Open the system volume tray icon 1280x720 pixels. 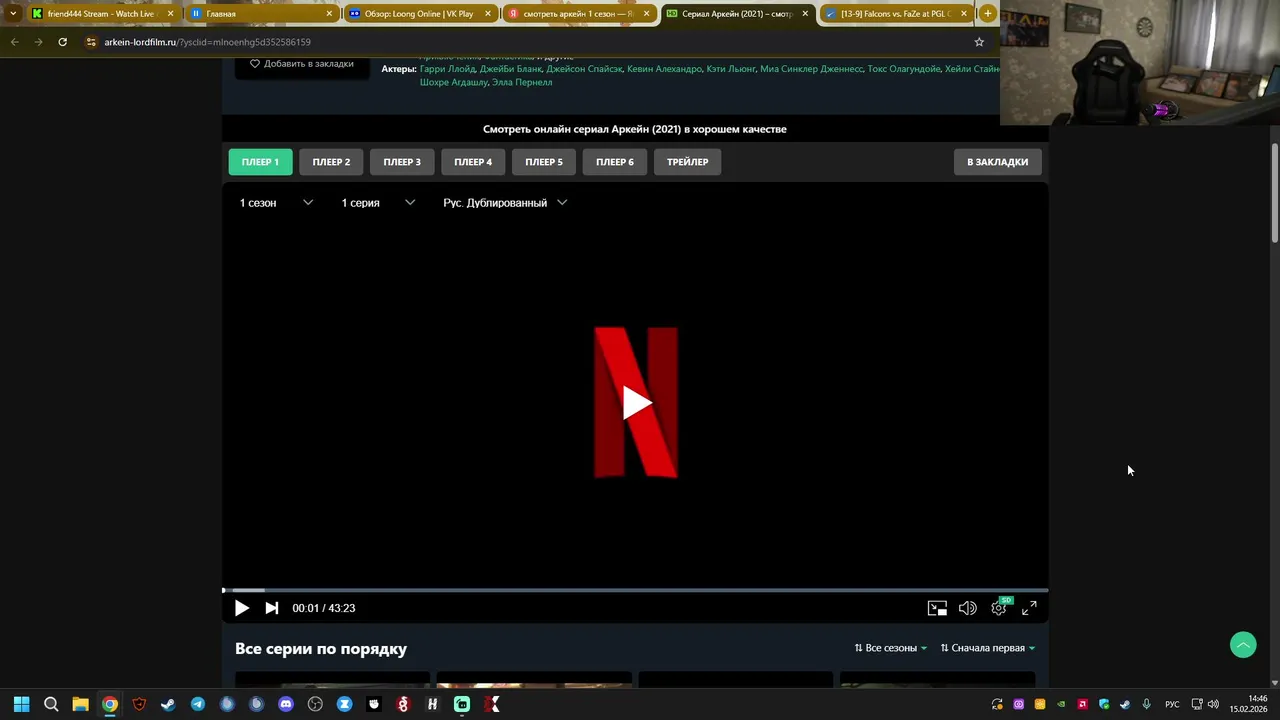(1213, 704)
